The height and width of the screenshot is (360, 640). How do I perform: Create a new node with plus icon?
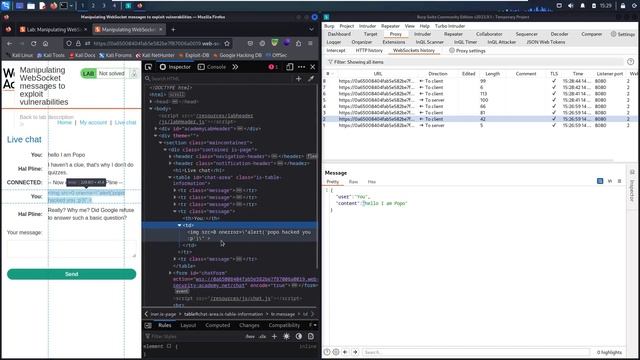pyautogui.click(x=299, y=78)
